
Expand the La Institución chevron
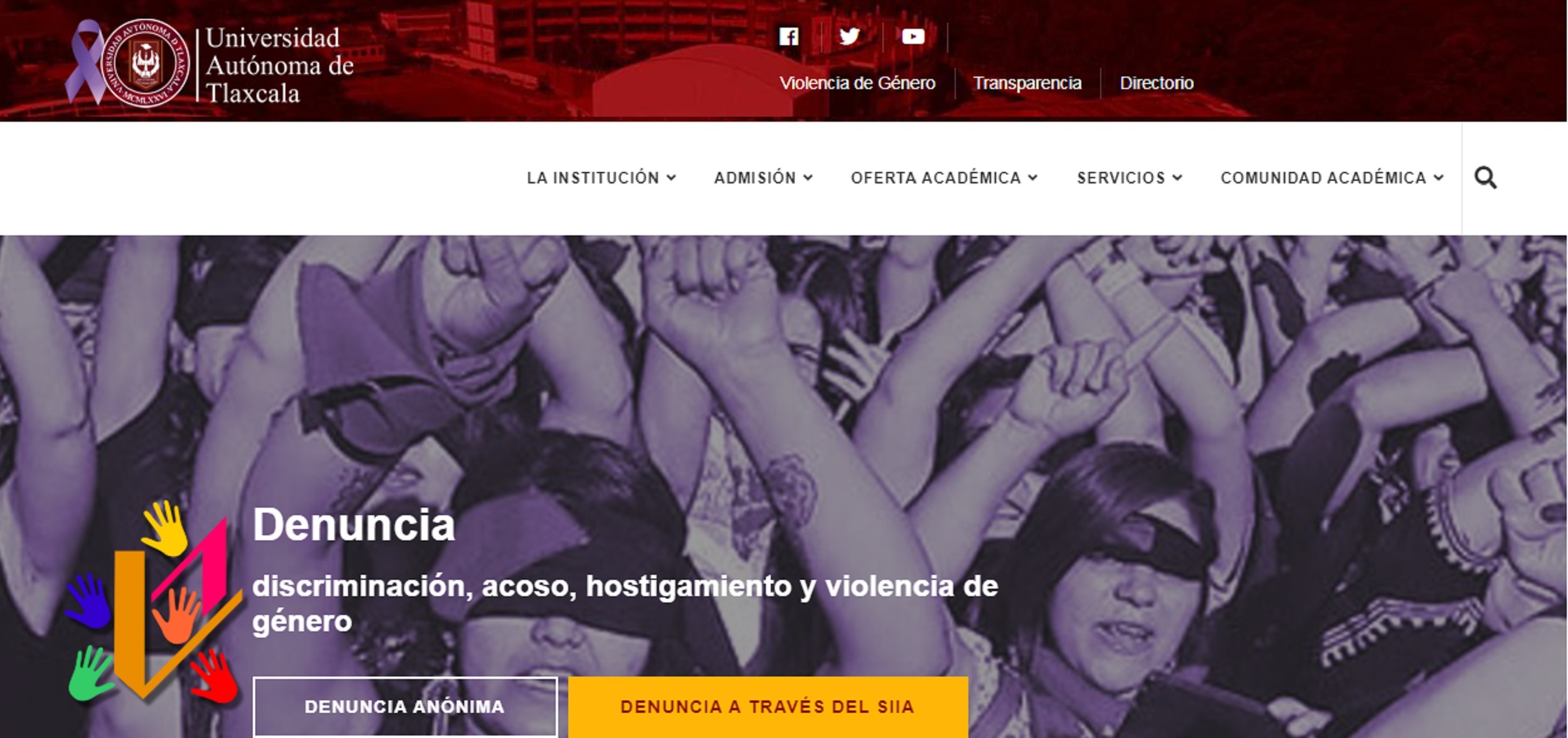671,178
